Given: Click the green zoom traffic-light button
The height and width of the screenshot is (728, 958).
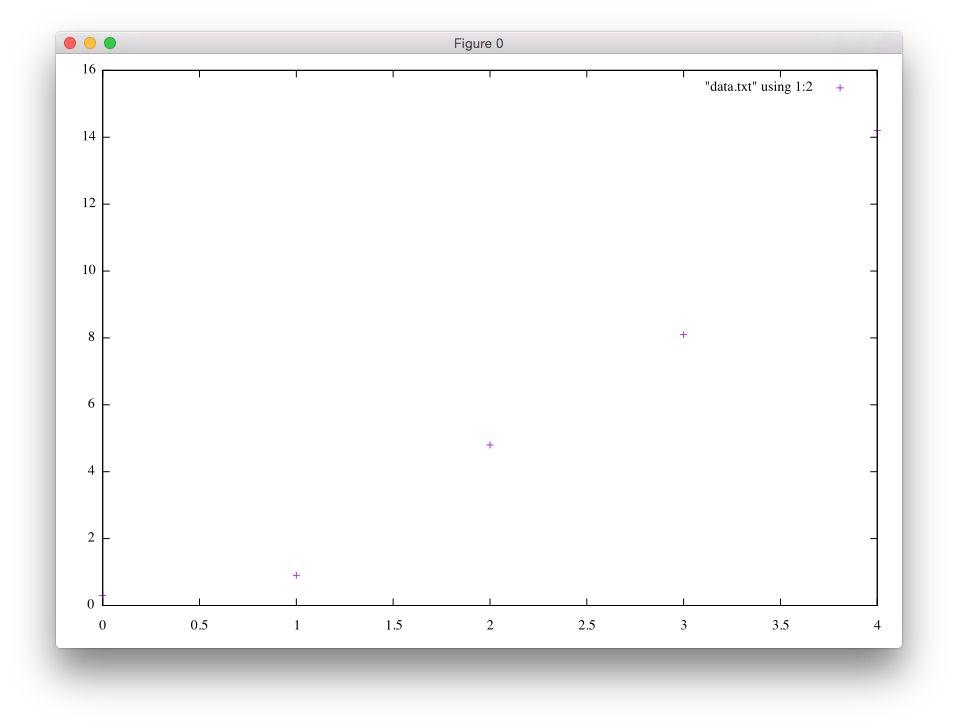Looking at the screenshot, I should (x=108, y=43).
